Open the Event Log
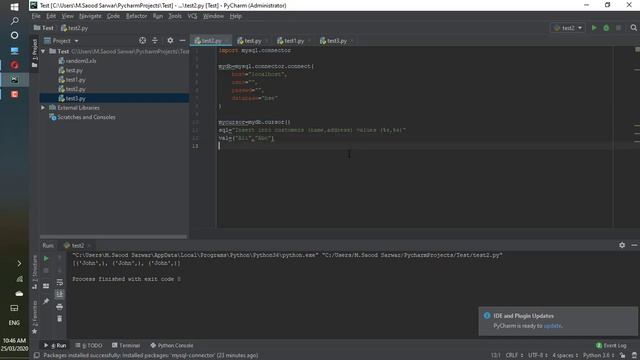Image resolution: width=640 pixels, height=360 pixels. [x=611, y=345]
